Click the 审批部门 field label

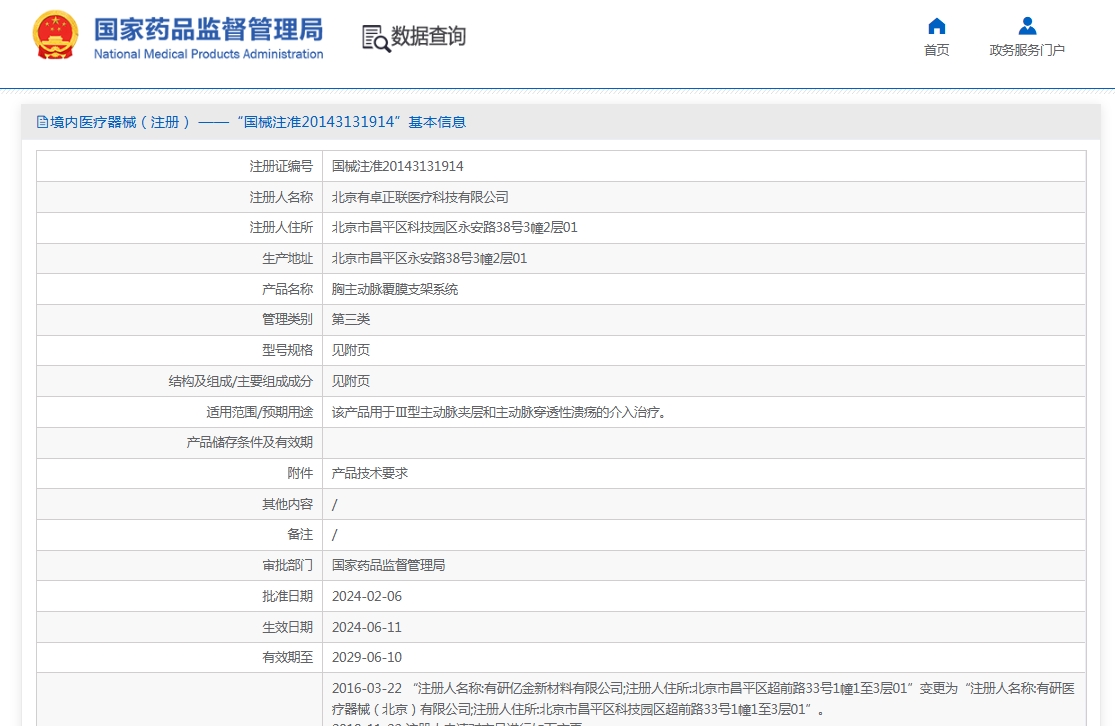(287, 565)
